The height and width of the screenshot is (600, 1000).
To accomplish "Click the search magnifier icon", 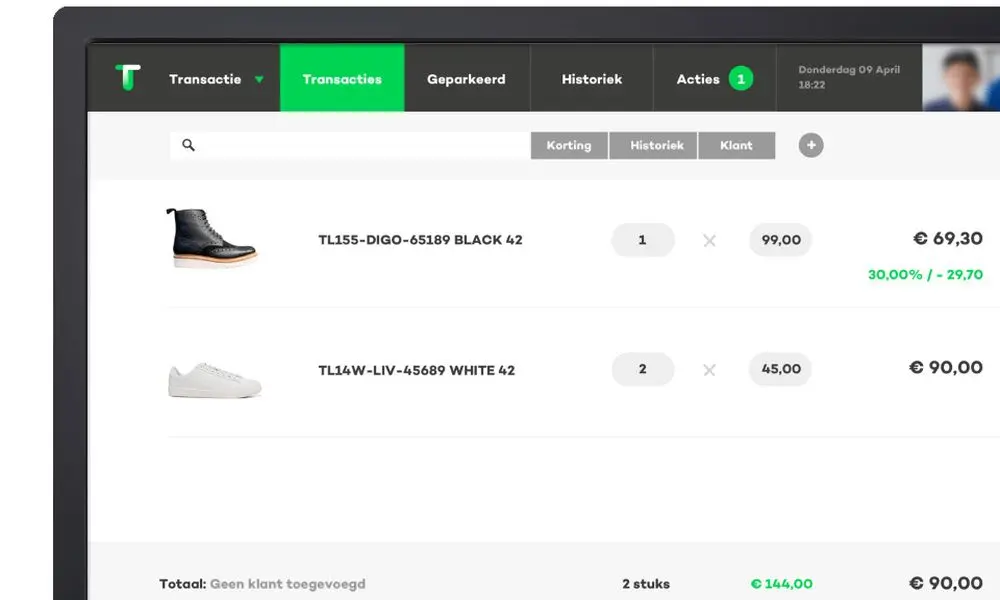I will coord(188,145).
